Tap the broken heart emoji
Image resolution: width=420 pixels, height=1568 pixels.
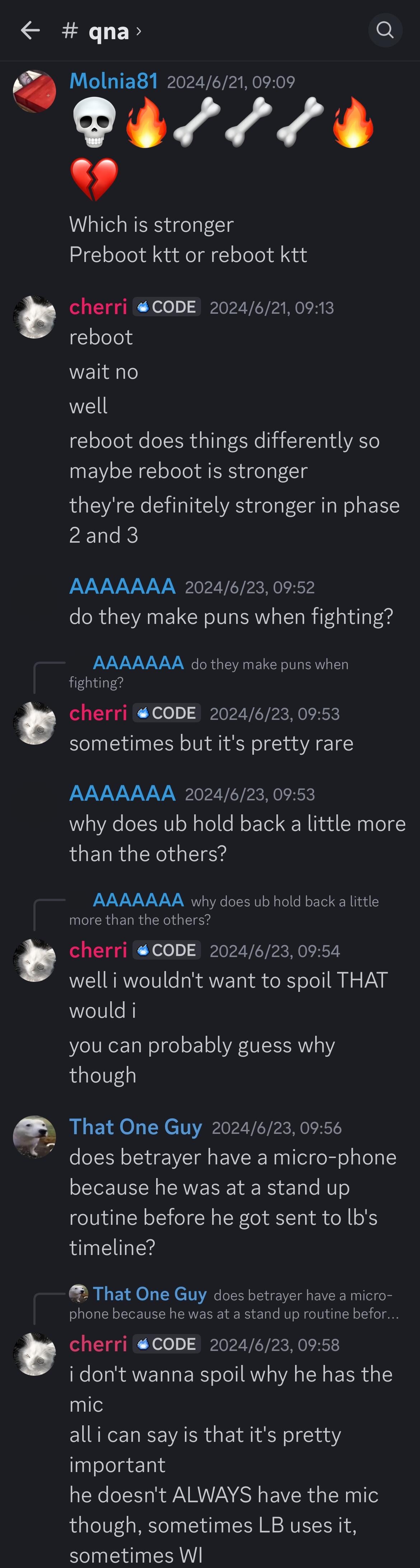tap(94, 180)
